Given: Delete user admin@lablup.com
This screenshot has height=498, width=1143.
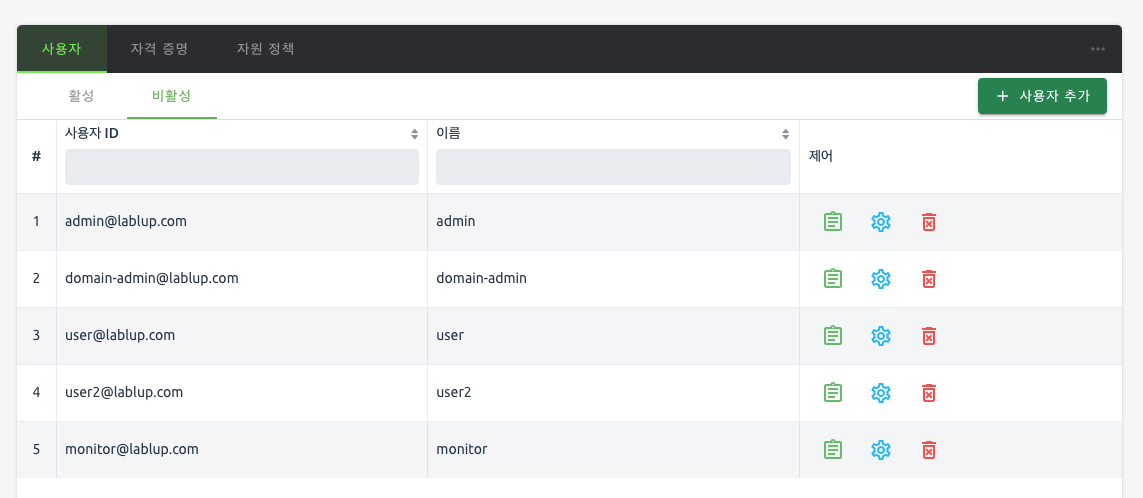Looking at the screenshot, I should point(929,222).
